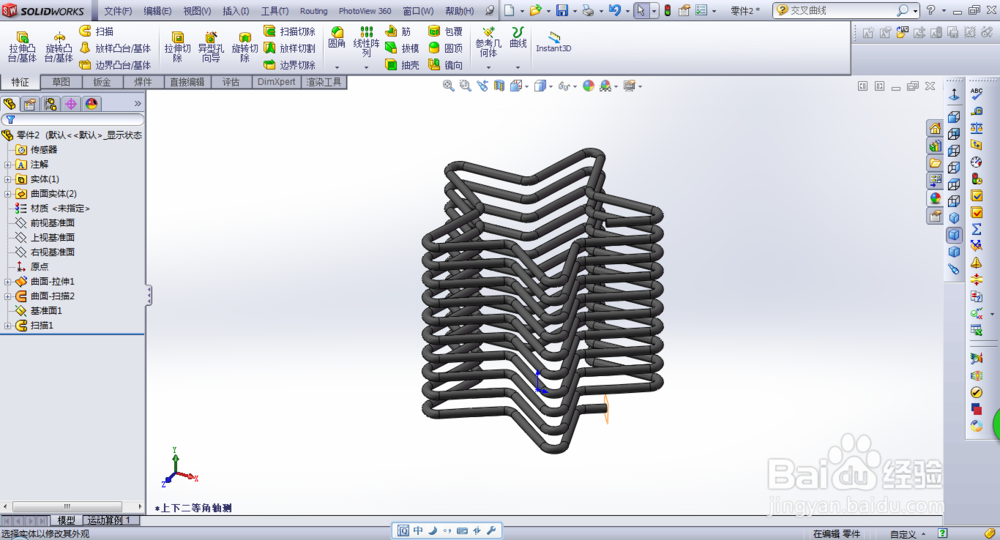1000x540 pixels.
Task: Open the 异型孔向导 hole wizard
Action: tap(210, 47)
